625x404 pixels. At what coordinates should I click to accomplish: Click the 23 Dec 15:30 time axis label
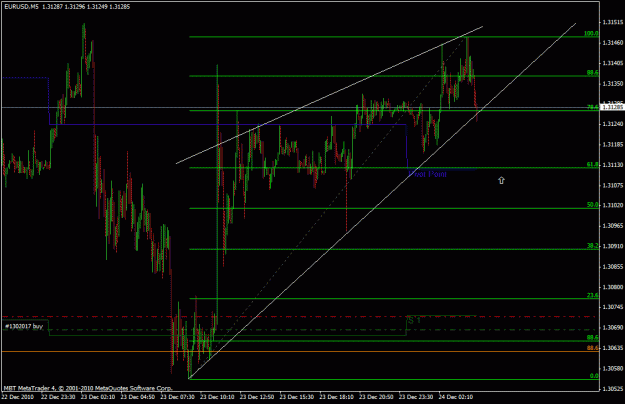297,397
